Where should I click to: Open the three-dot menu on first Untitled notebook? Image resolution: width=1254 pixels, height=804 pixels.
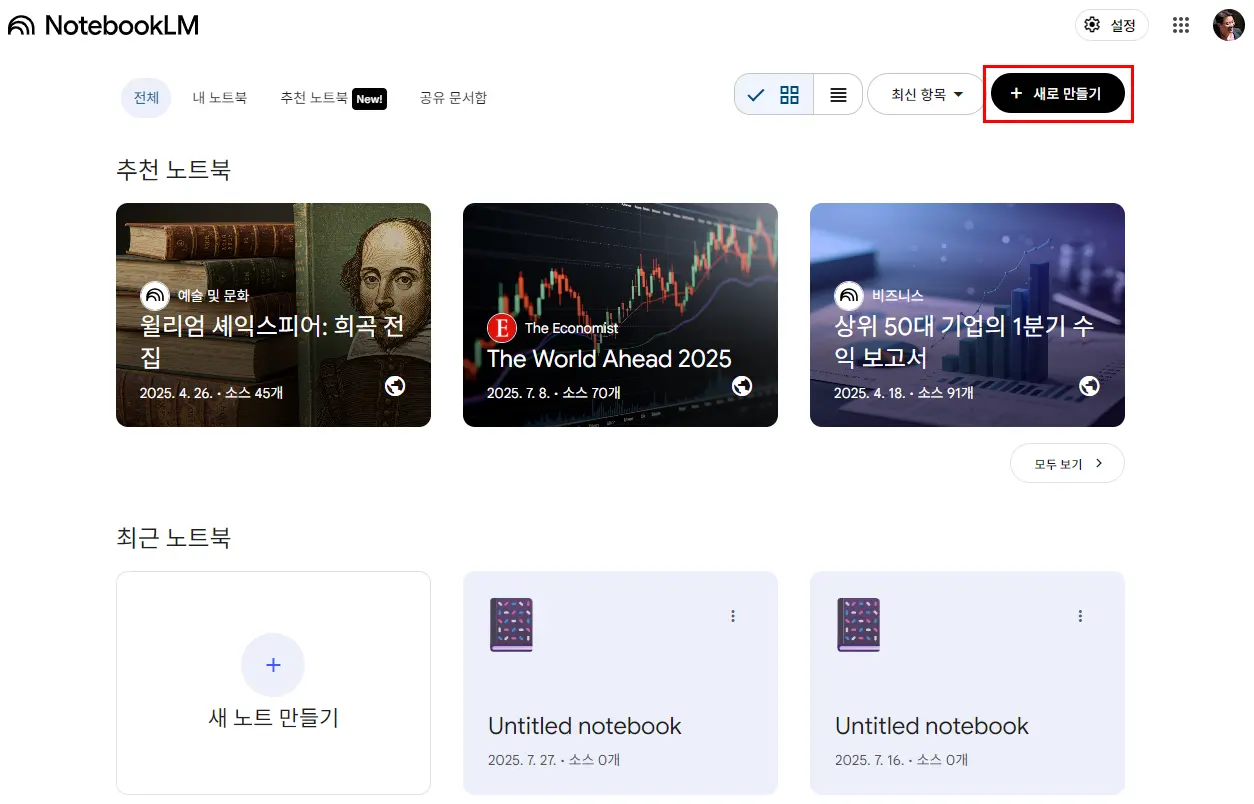click(733, 615)
